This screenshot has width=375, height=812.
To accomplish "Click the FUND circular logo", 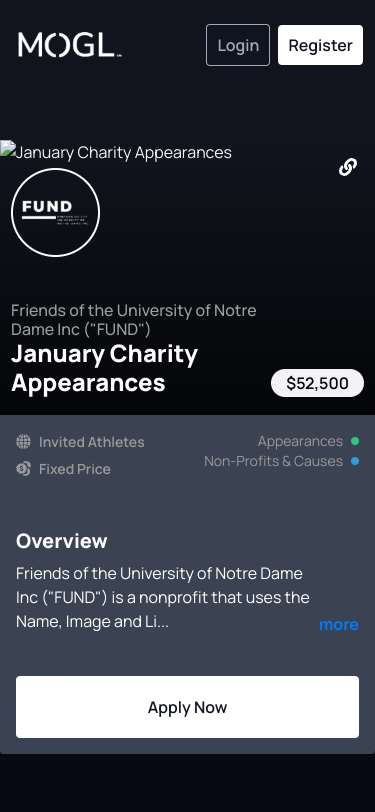I will pyautogui.click(x=55, y=212).
